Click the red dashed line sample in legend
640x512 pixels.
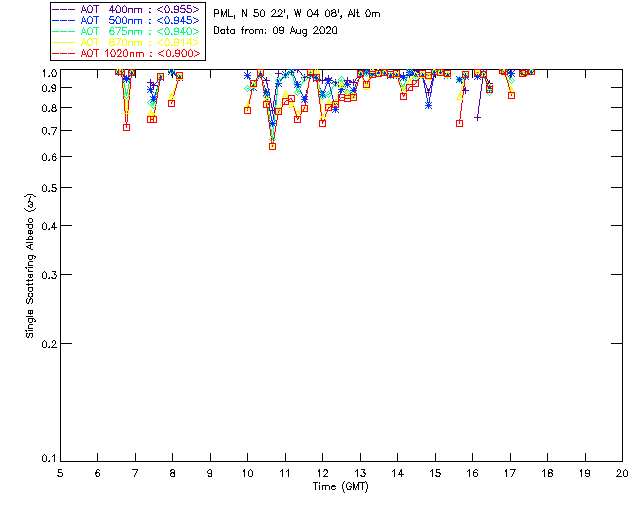tap(64, 53)
